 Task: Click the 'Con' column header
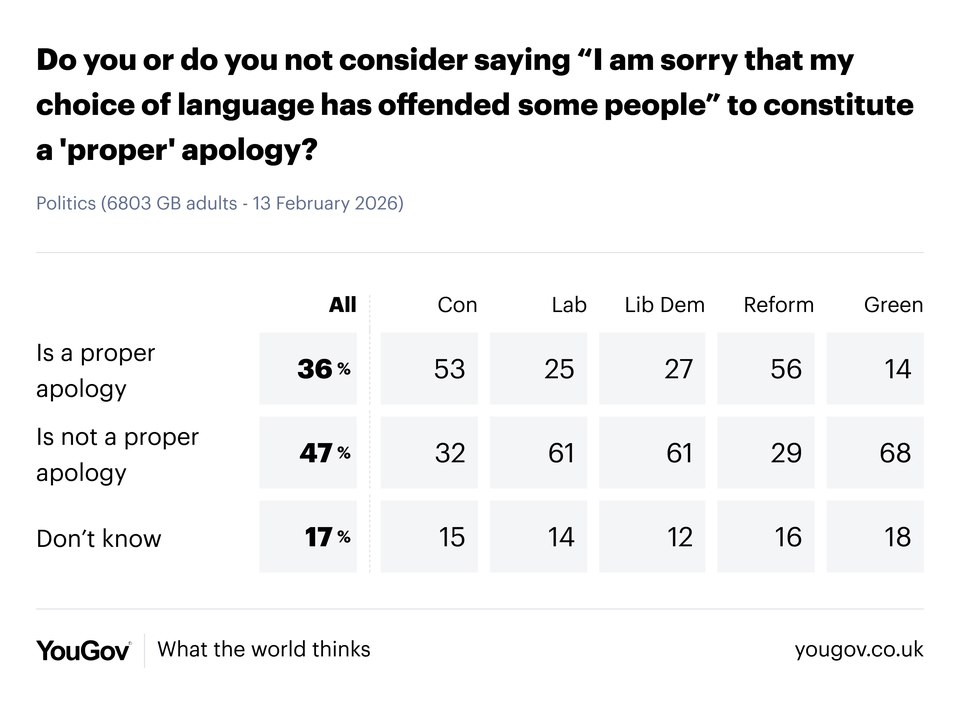tap(457, 305)
